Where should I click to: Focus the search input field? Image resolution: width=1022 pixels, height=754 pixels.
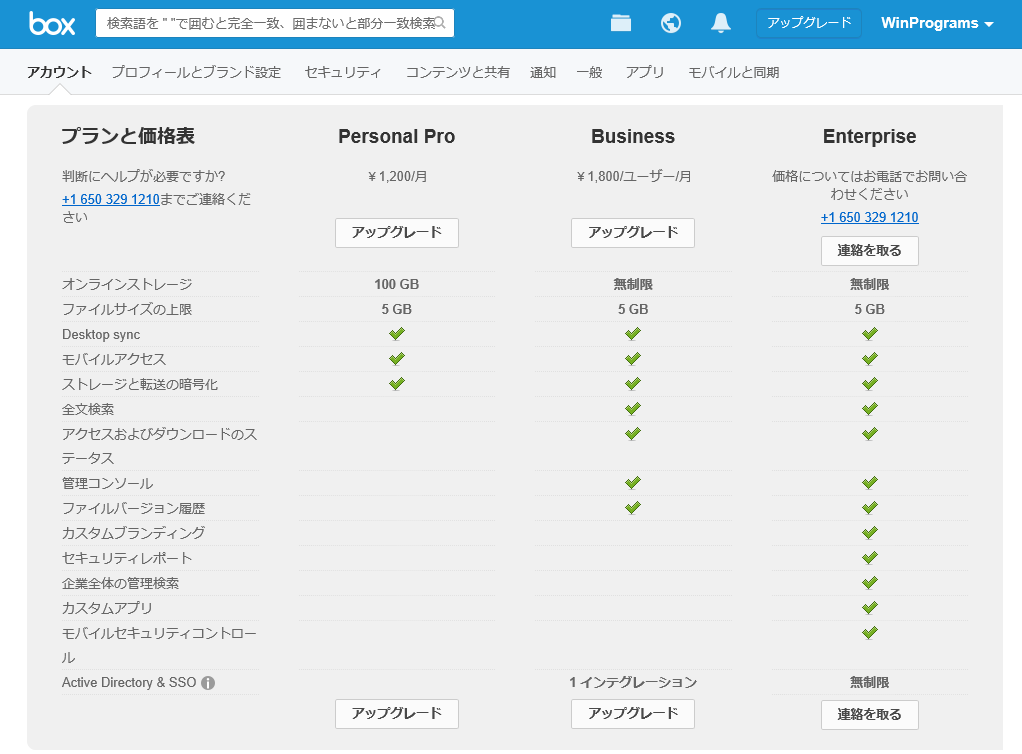coord(274,23)
